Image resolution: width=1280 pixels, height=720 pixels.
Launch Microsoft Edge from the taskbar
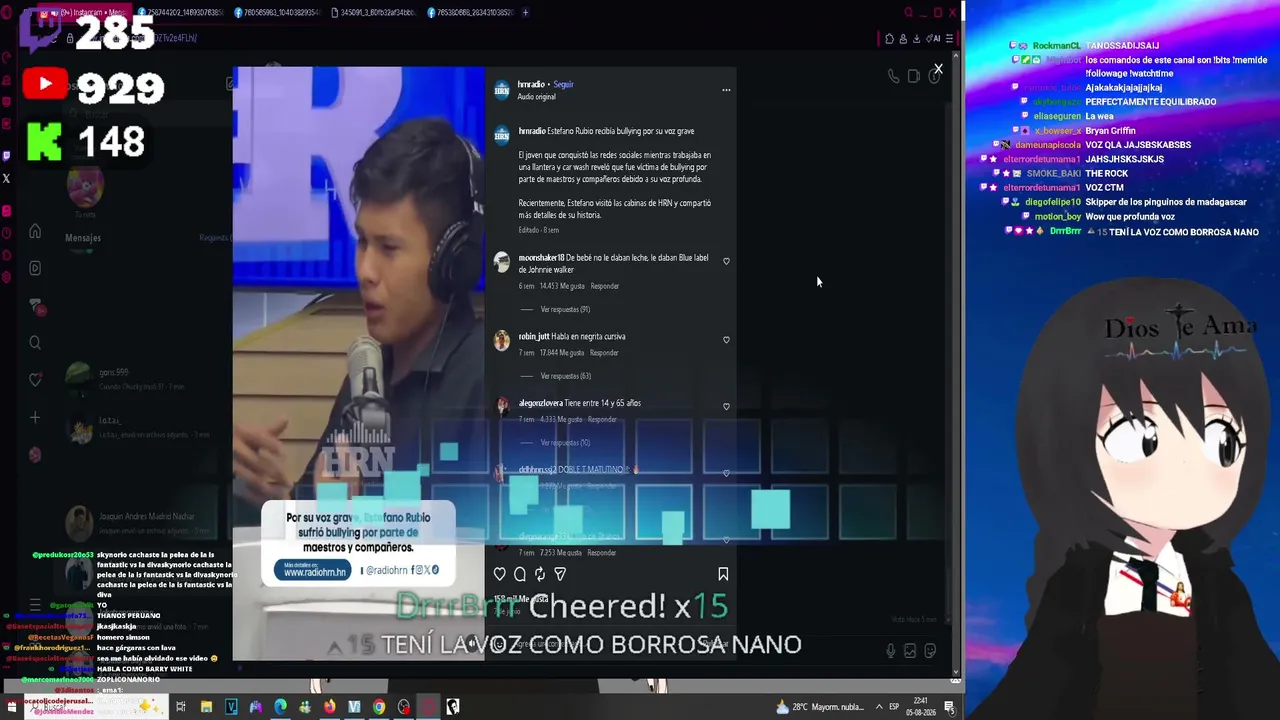(x=280, y=707)
